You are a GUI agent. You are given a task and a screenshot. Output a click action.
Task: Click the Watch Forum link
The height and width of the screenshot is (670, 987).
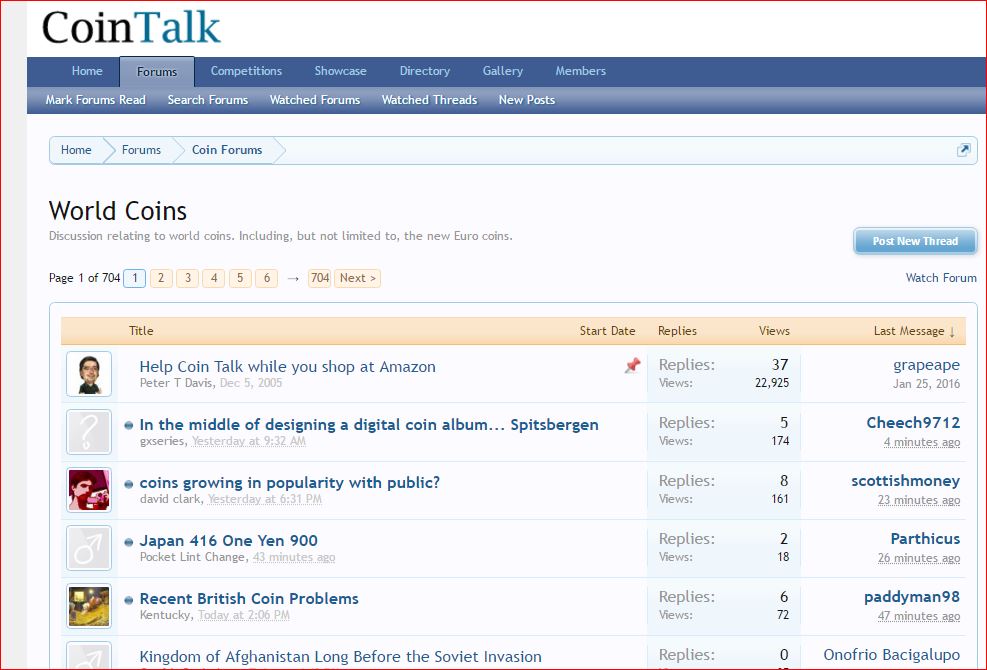[940, 278]
